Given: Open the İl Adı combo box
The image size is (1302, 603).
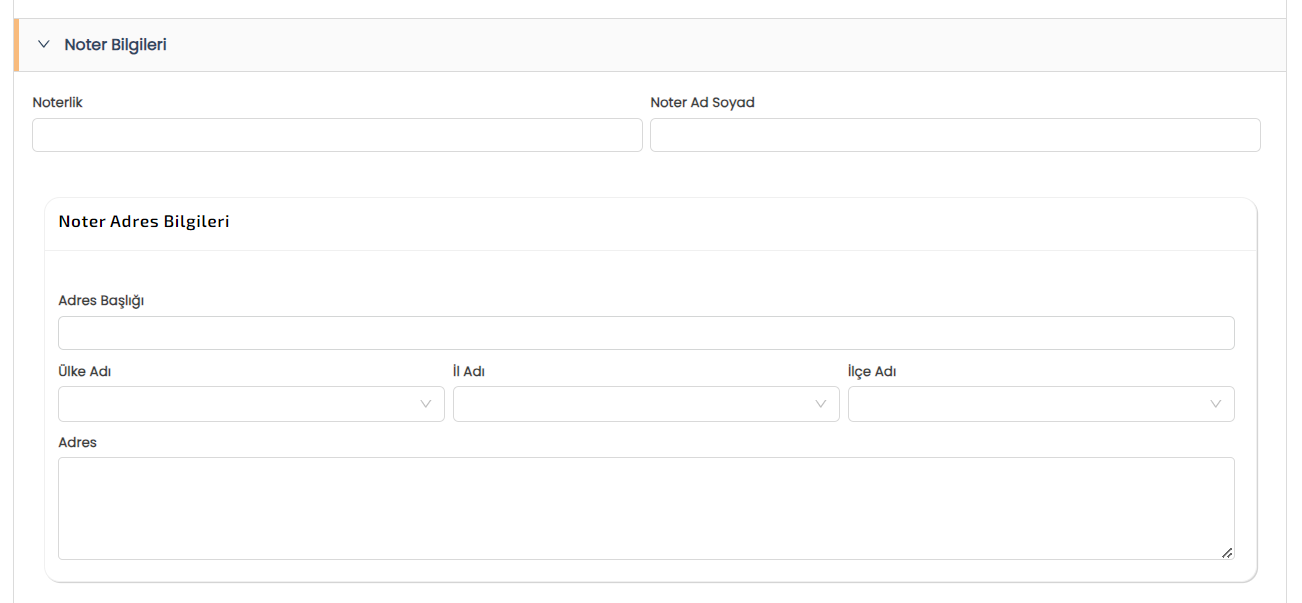Looking at the screenshot, I should click(635, 404).
